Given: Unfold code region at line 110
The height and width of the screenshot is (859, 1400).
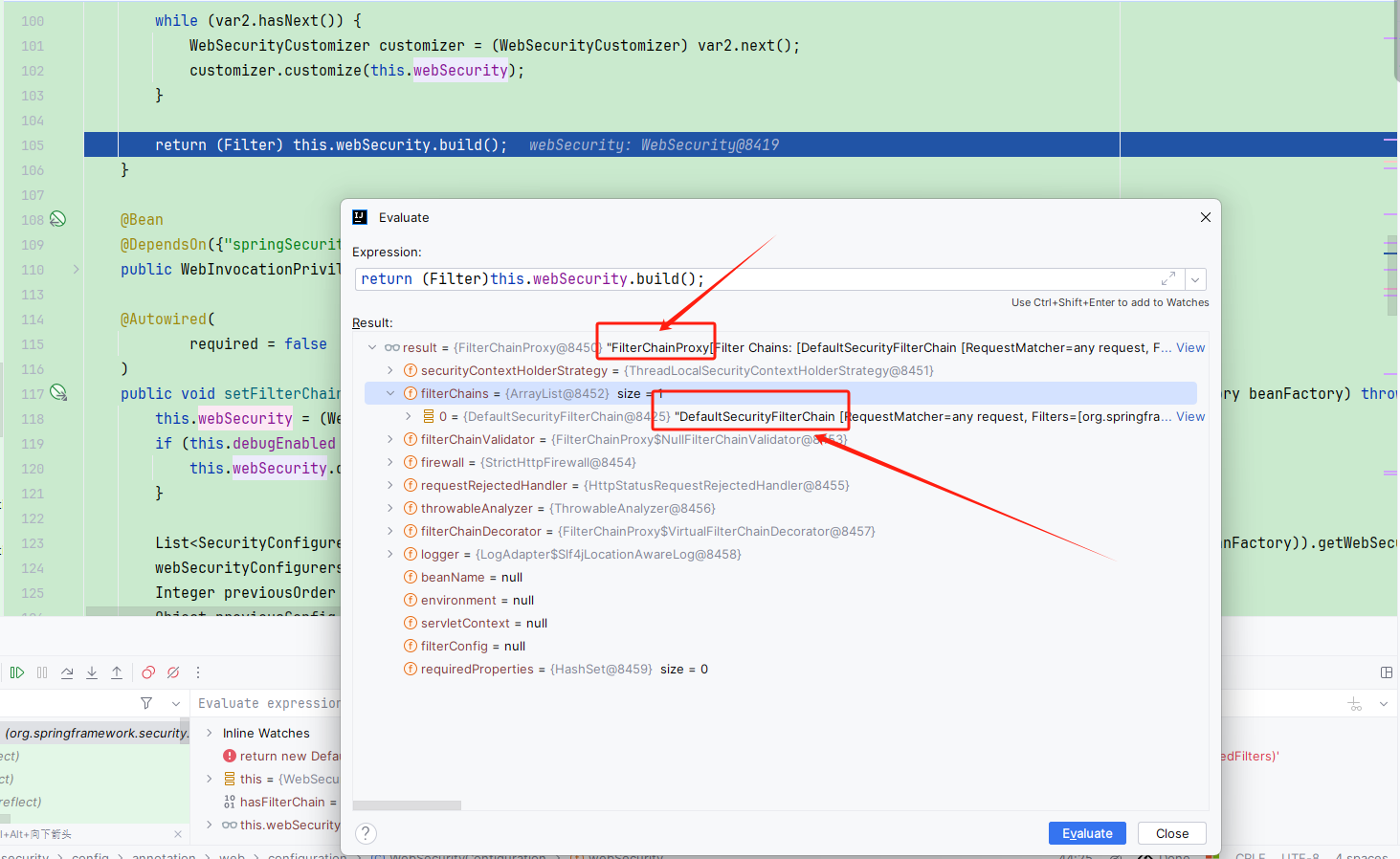Looking at the screenshot, I should 76,270.
